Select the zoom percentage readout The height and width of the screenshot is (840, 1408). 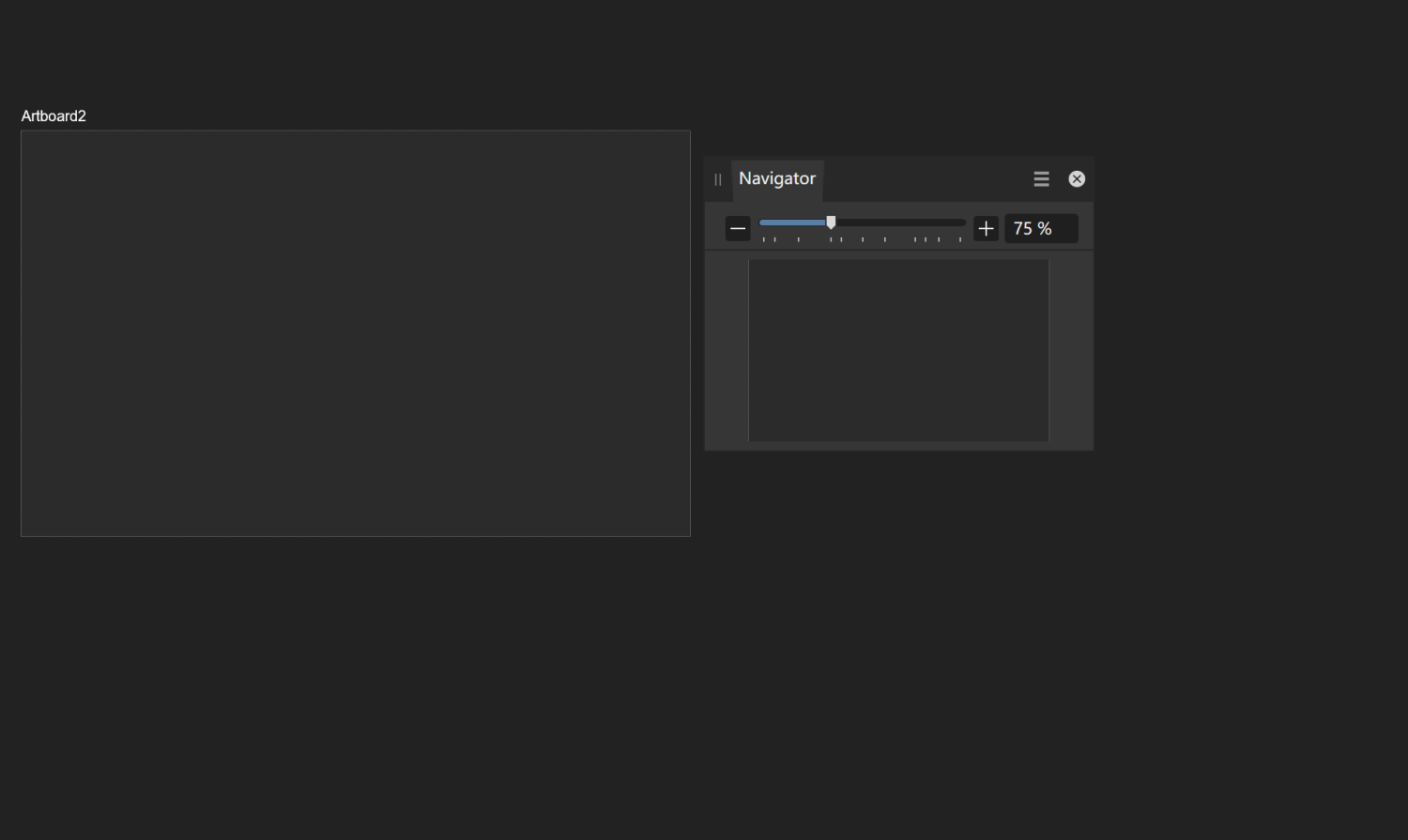click(1041, 228)
